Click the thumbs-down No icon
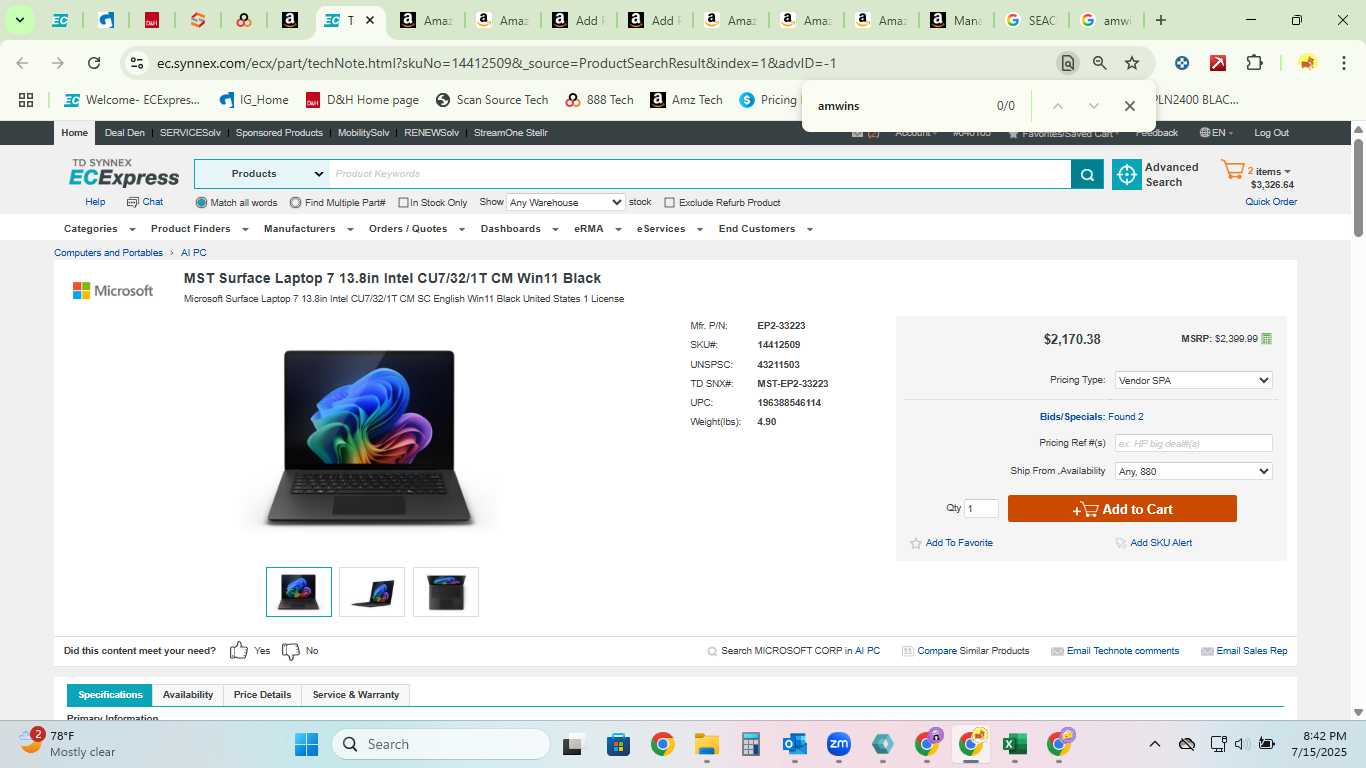Image resolution: width=1366 pixels, height=768 pixels. (x=291, y=651)
